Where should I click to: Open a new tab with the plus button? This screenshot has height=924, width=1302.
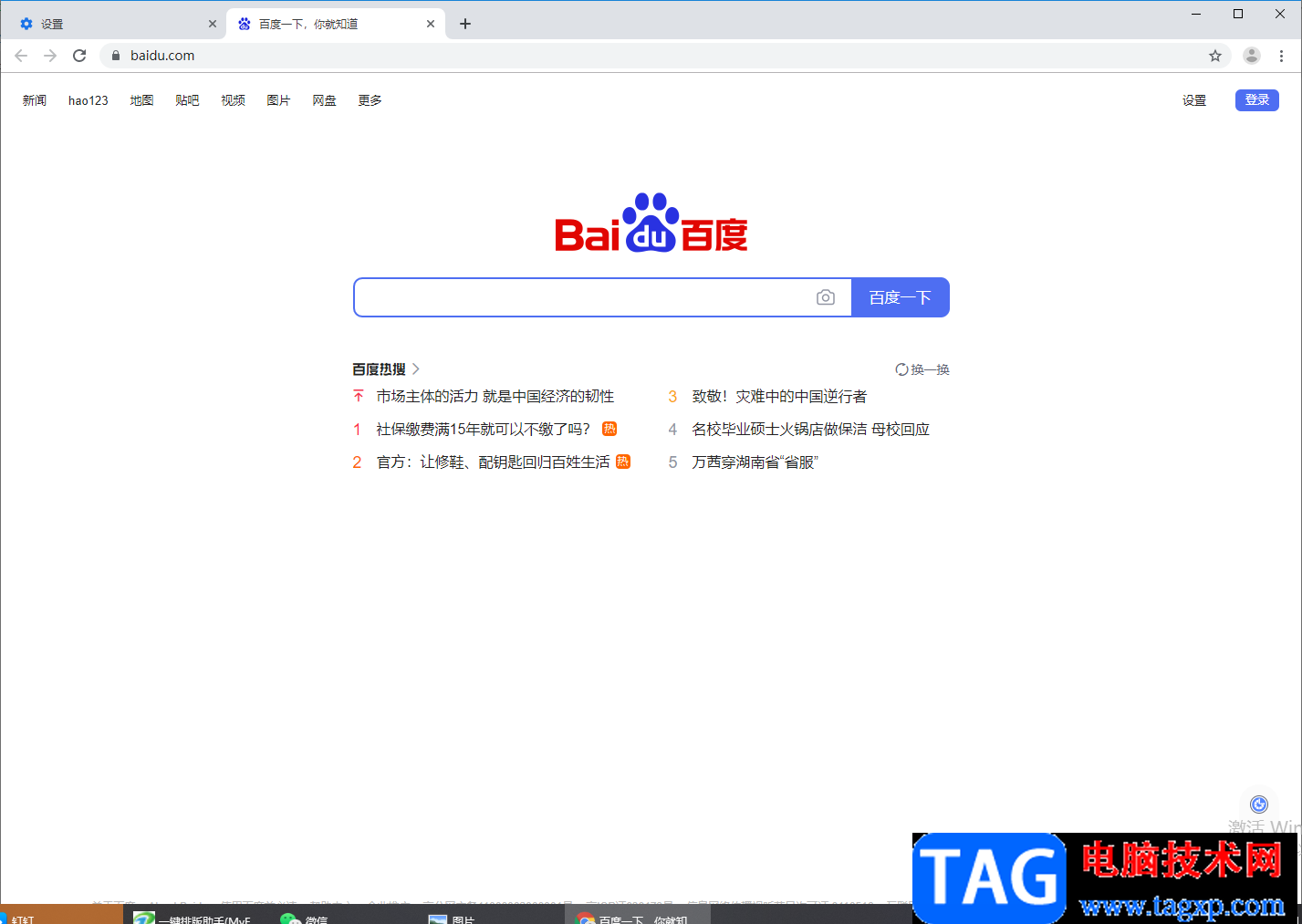(465, 24)
